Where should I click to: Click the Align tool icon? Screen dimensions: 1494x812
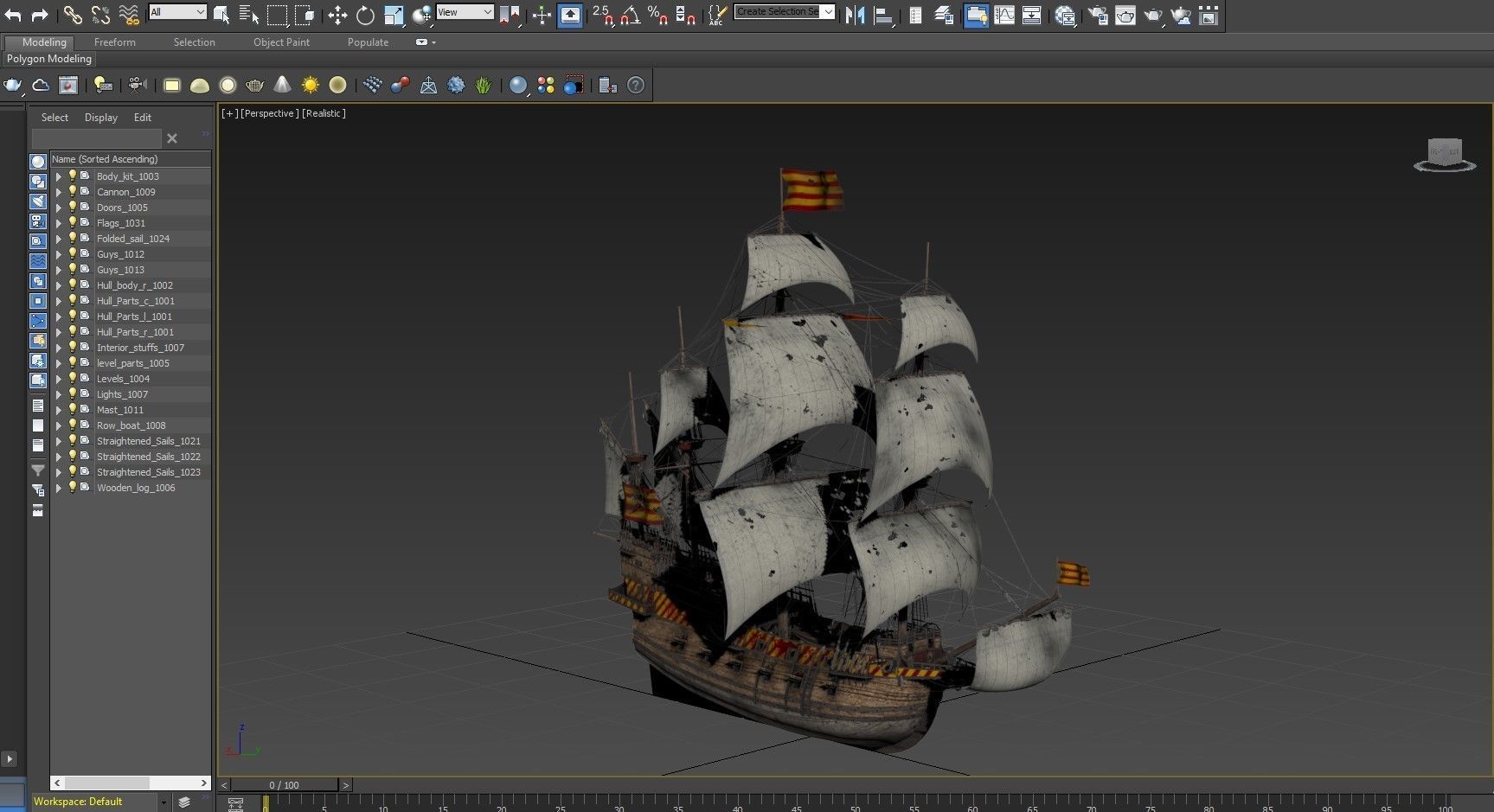pos(883,15)
